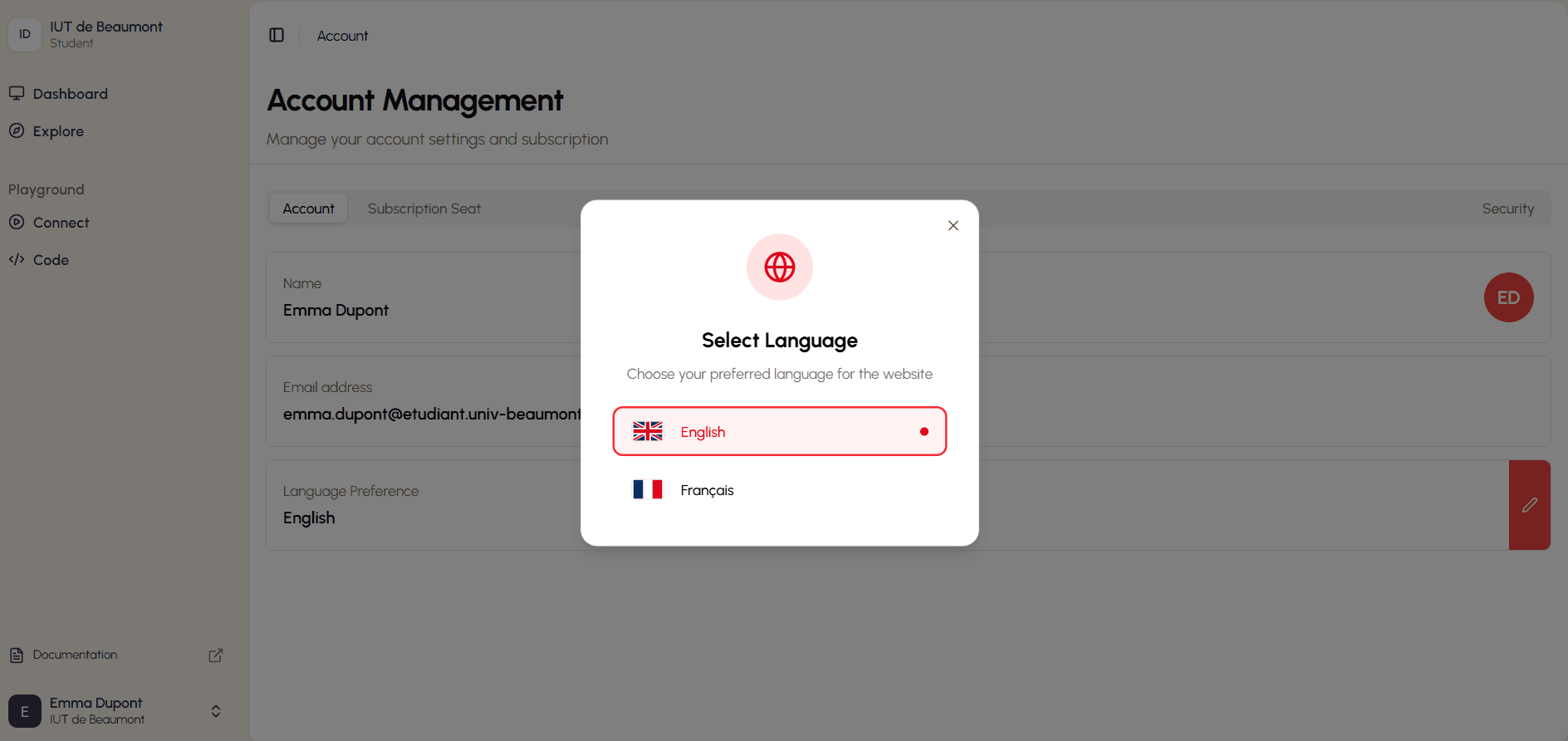The image size is (1568, 741).
Task: Click the Select Language dialog title
Action: click(x=780, y=341)
